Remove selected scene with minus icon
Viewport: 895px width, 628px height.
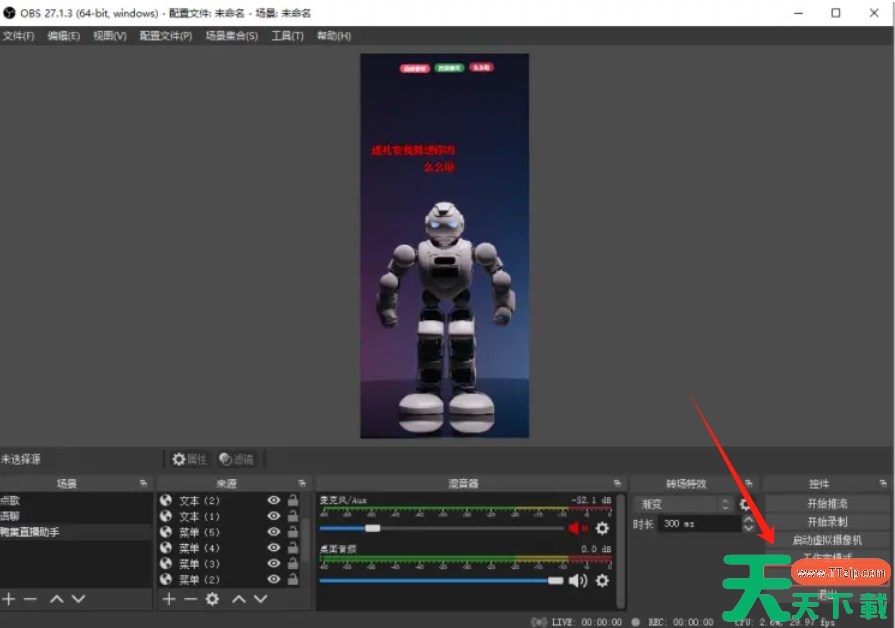(30, 599)
